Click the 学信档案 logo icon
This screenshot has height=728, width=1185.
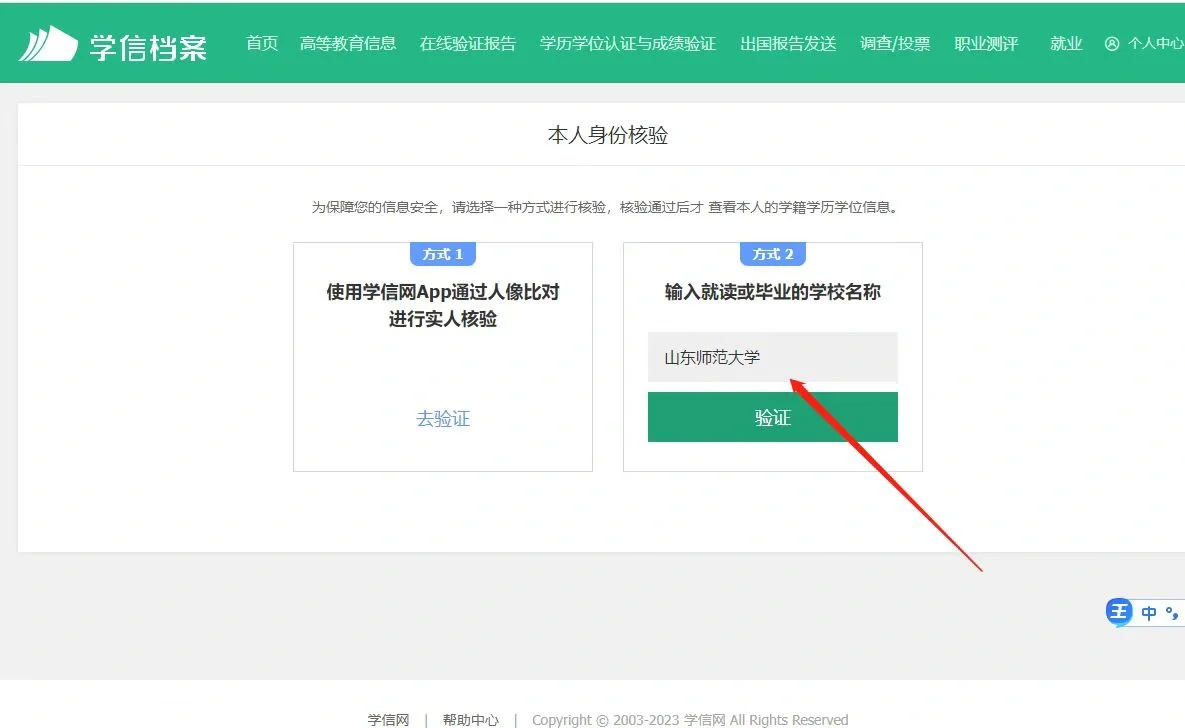point(48,44)
